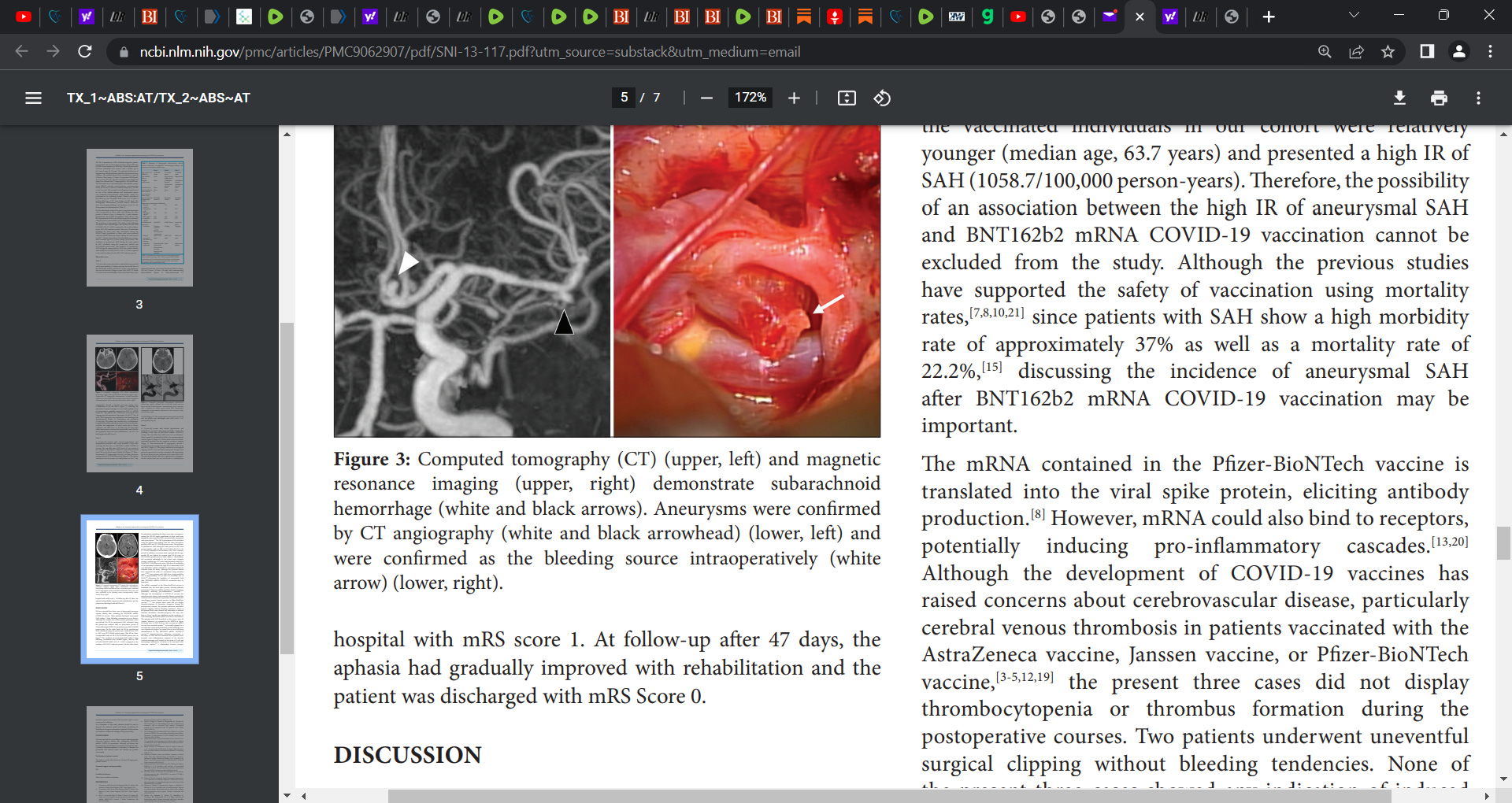Open a new browser tab

pos(1269,17)
